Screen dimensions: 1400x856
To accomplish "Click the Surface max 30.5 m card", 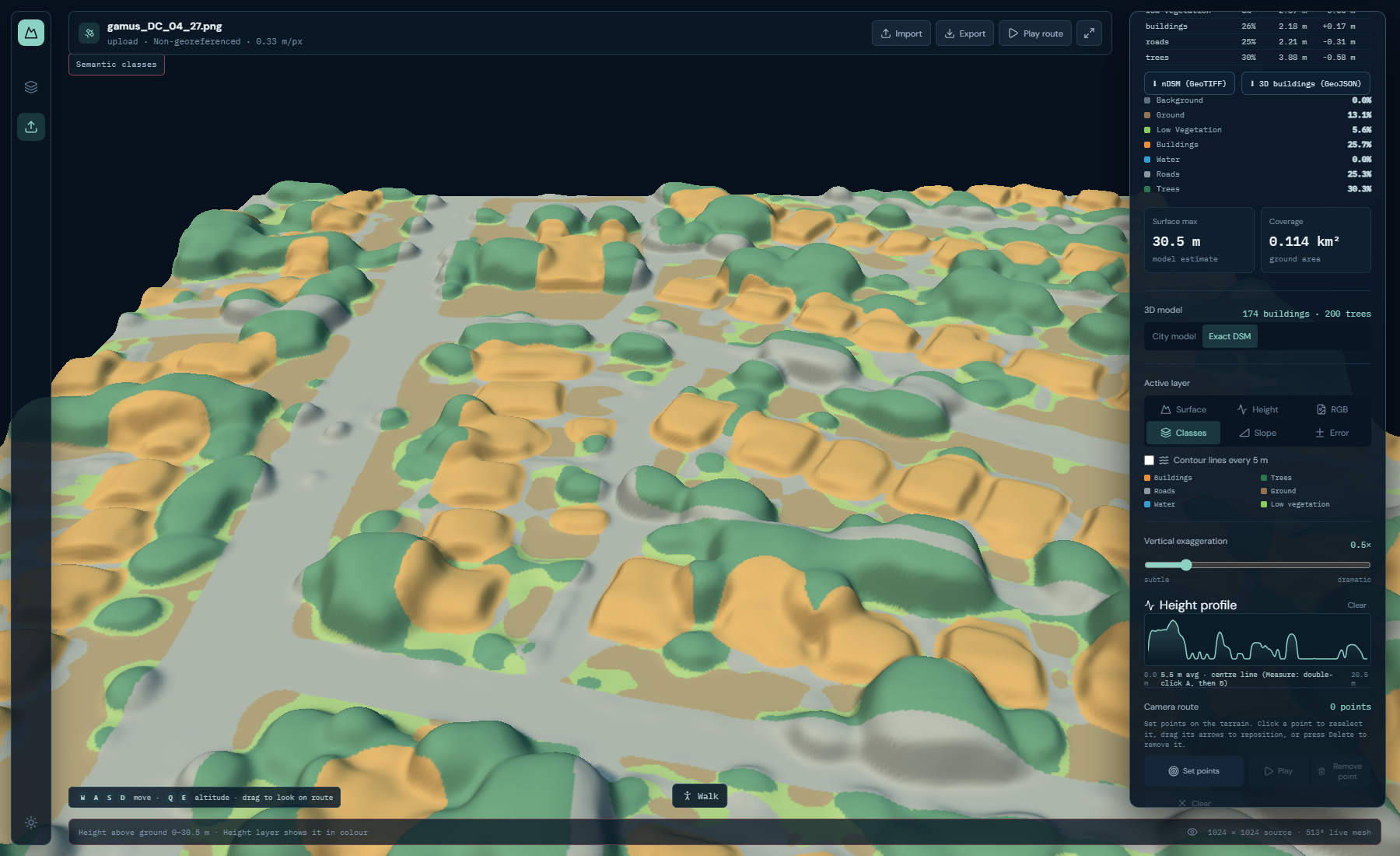I will 1199,240.
